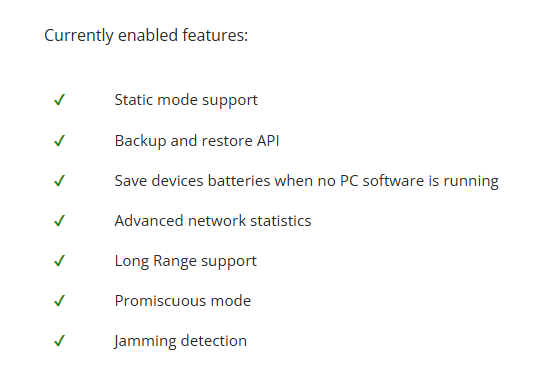
Task: Click the Jamming detection label
Action: point(180,342)
